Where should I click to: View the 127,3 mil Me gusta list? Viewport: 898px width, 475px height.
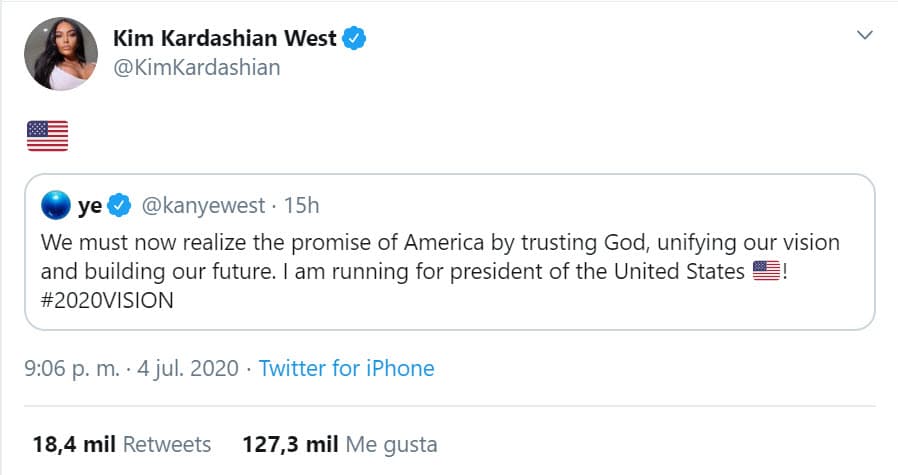tap(339, 443)
